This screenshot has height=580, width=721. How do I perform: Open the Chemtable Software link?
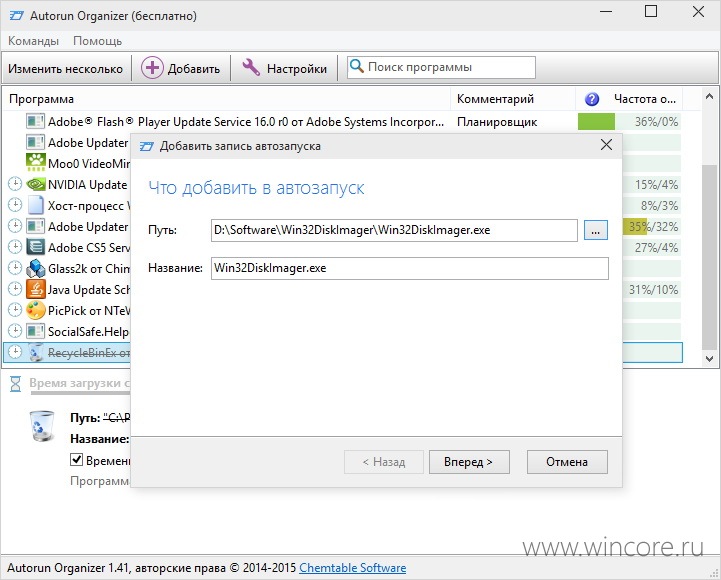click(x=353, y=568)
